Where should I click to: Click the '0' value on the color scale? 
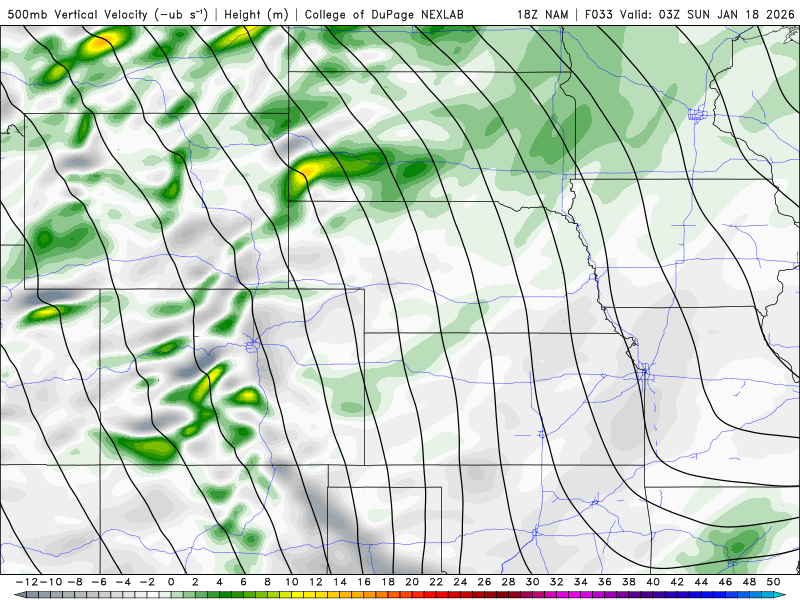coord(171,582)
